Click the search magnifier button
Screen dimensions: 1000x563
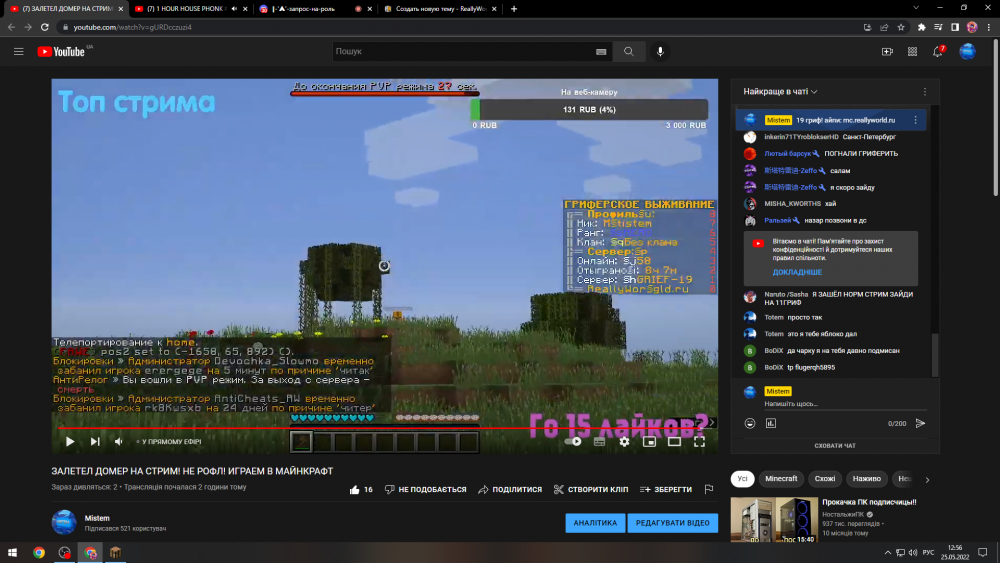coord(629,52)
